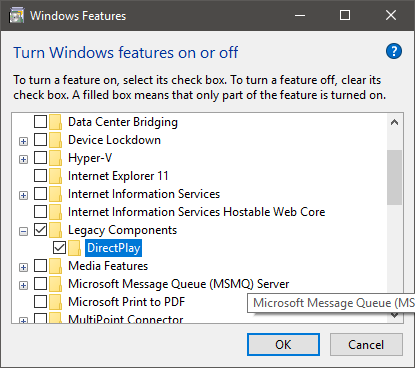Click the scrollbar up arrow

tap(395, 122)
